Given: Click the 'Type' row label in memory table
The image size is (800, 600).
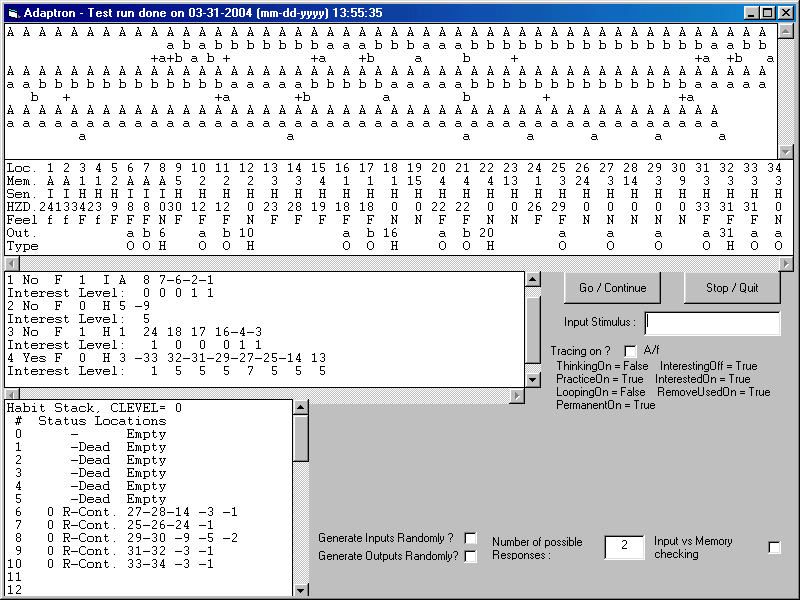Looking at the screenshot, I should click(x=22, y=246).
